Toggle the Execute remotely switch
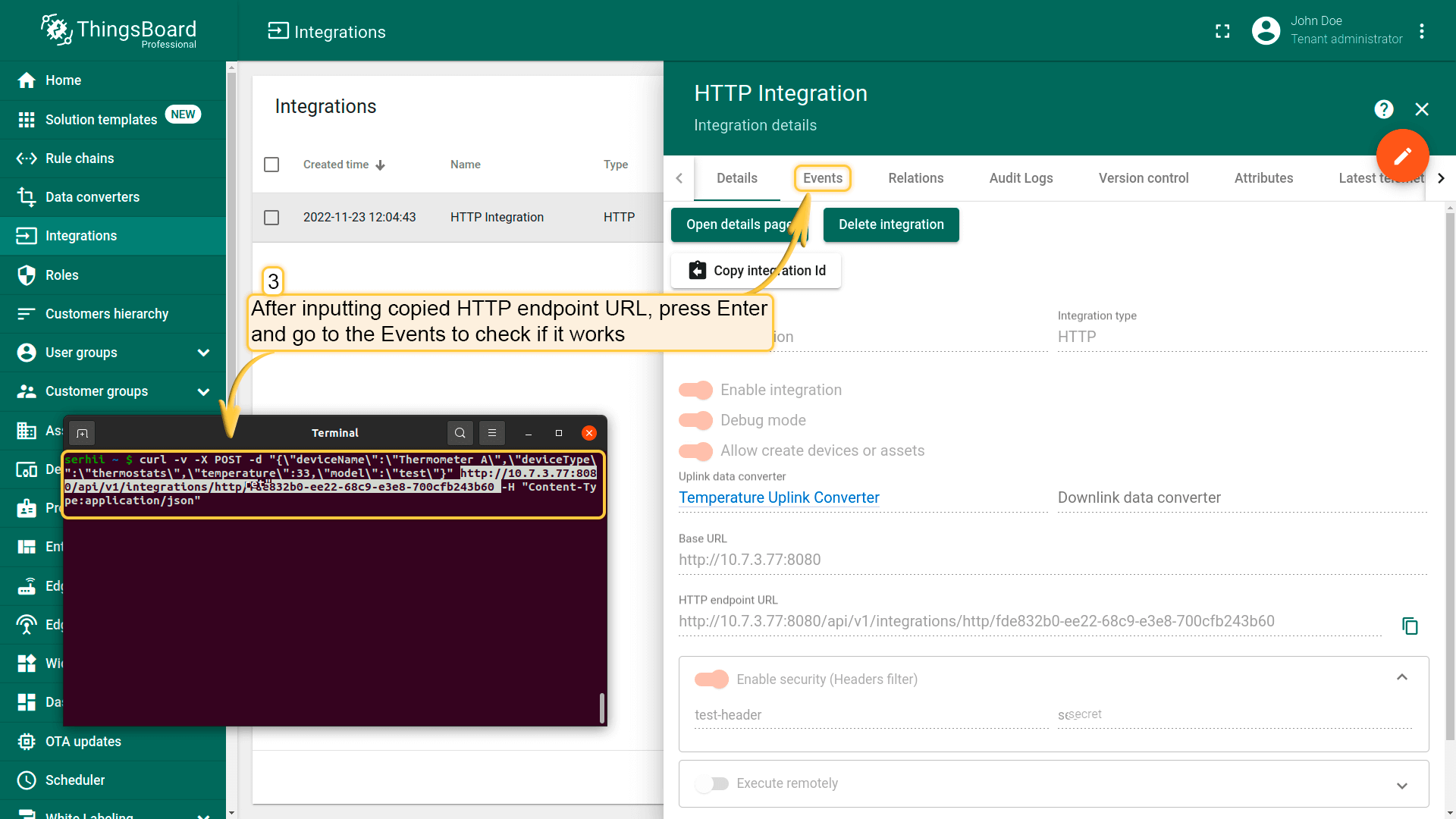The height and width of the screenshot is (819, 1456). 711,783
